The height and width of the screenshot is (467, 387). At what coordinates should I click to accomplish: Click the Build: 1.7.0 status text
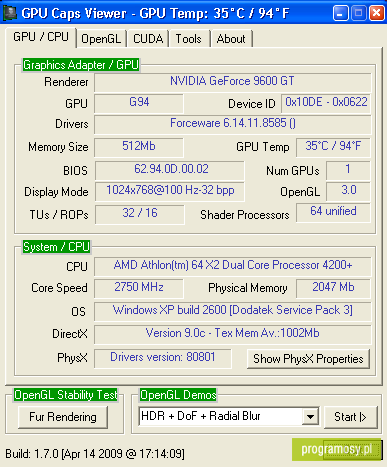point(95,454)
